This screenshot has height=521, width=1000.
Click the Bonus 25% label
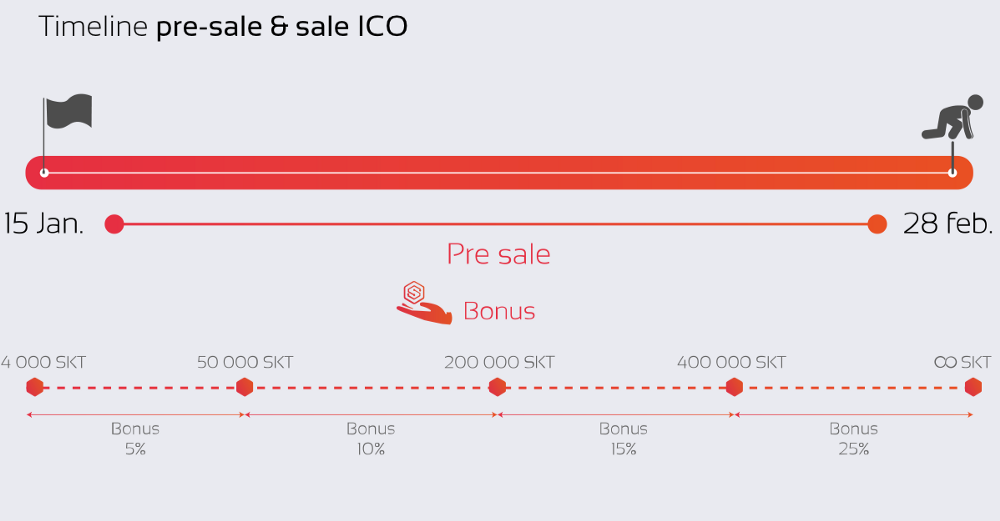tap(854, 439)
